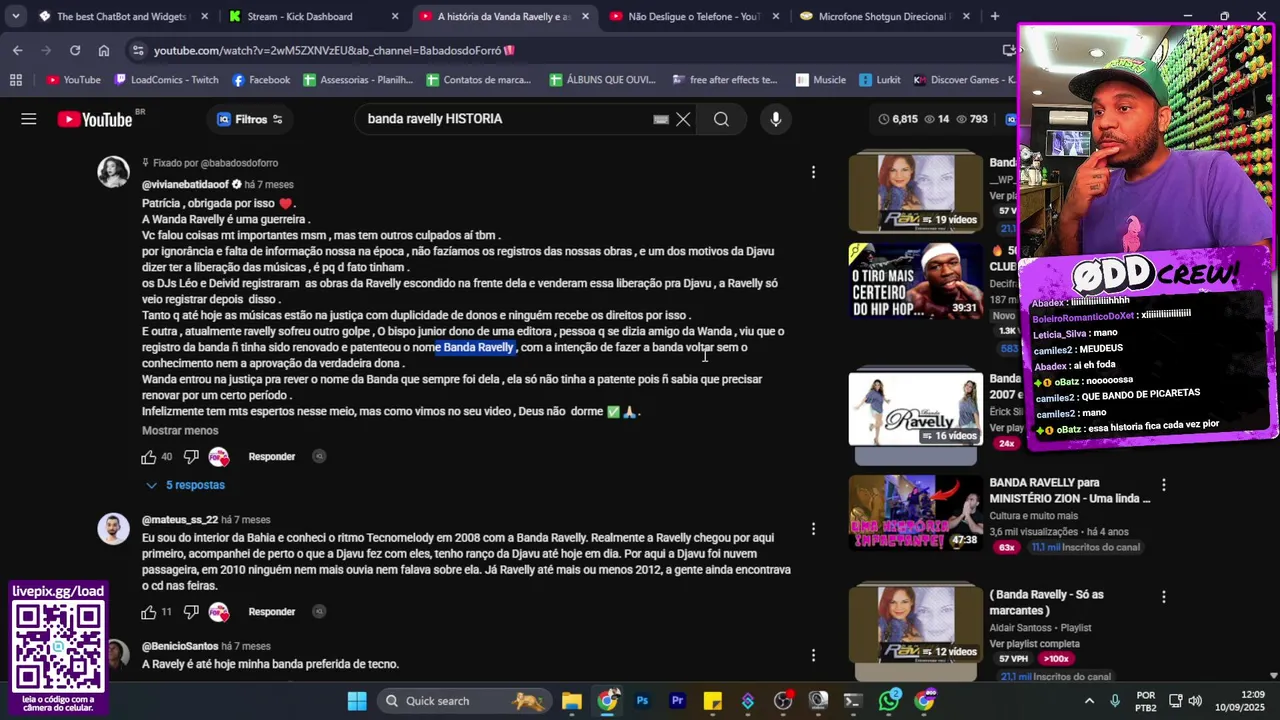The image size is (1280, 720).
Task: Open Contatos de marca... bookmark
Action: (x=479, y=80)
